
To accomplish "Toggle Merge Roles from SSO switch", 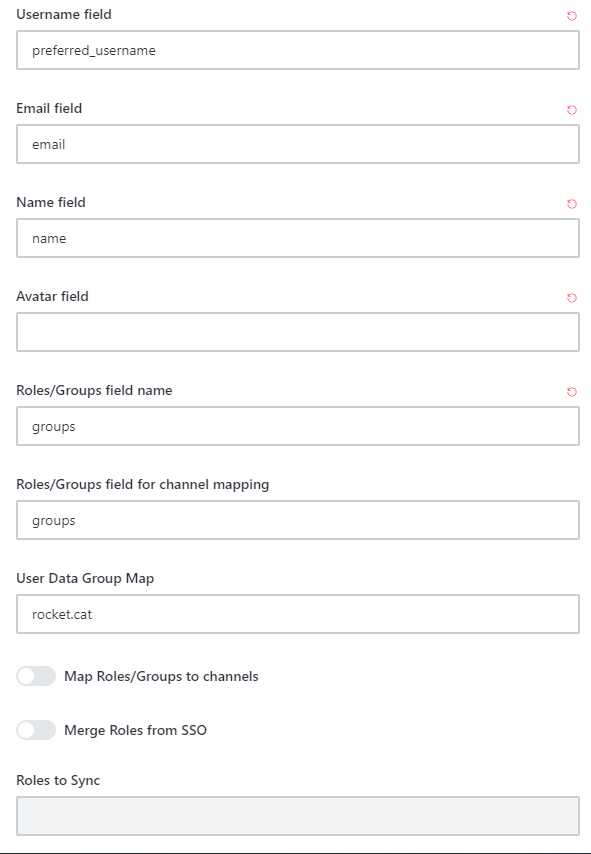I will [36, 730].
